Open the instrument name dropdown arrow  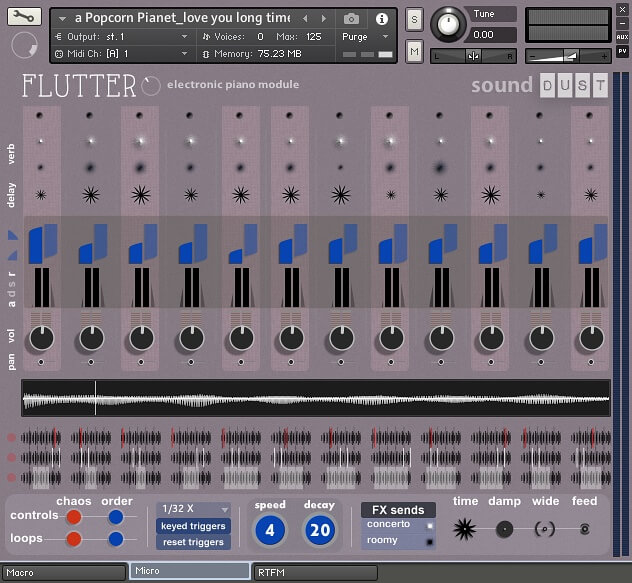click(x=62, y=19)
